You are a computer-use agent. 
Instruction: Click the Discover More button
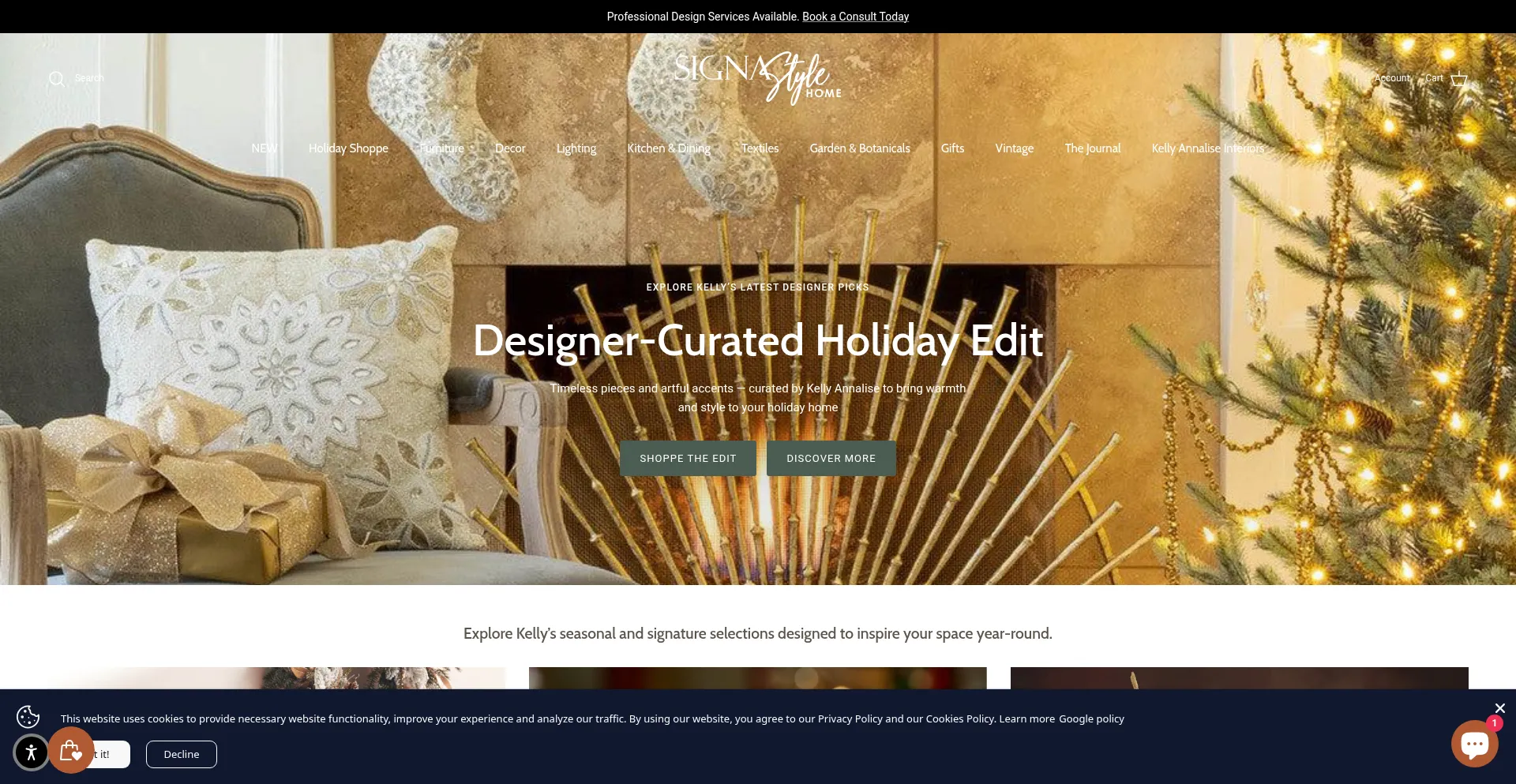click(x=831, y=459)
